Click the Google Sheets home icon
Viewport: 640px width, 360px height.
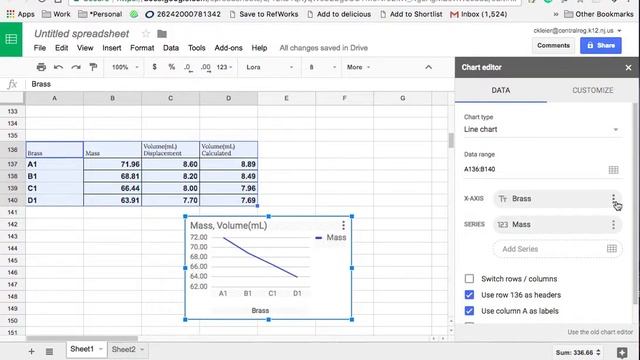11,39
